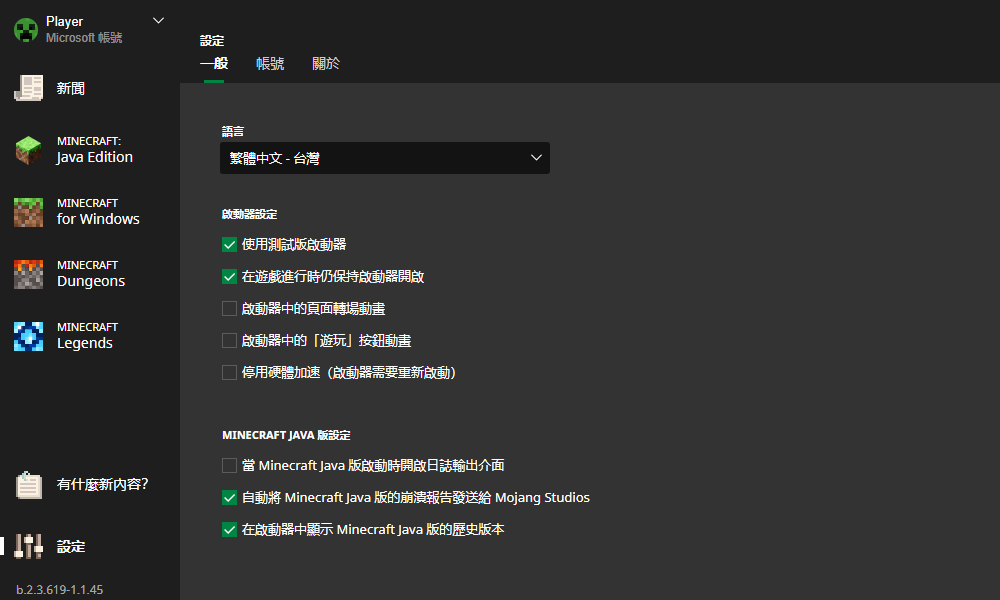Click the creeper face account avatar
The image size is (1000, 600).
pyautogui.click(x=26, y=30)
